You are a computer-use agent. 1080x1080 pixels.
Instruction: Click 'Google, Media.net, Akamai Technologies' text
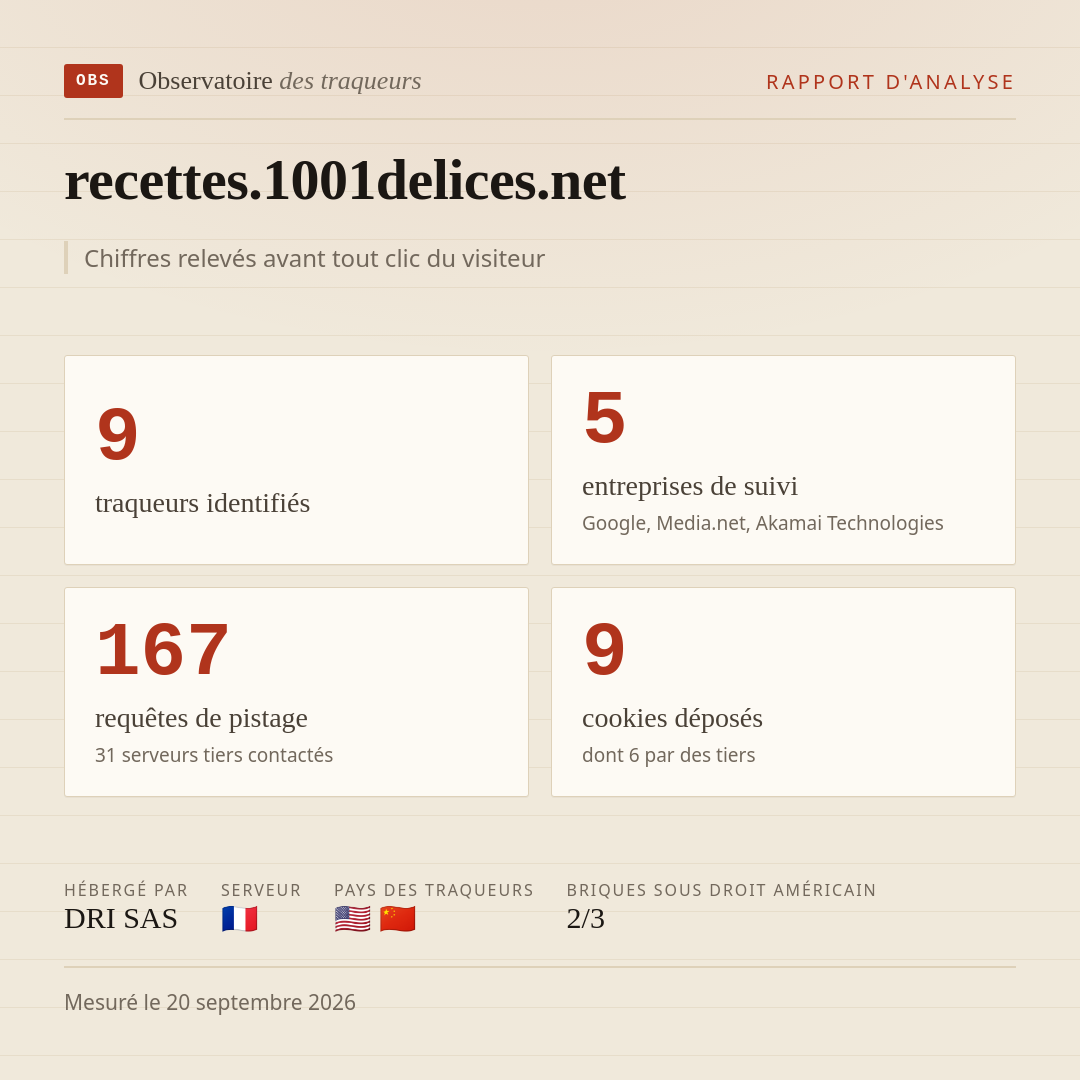[x=762, y=523]
